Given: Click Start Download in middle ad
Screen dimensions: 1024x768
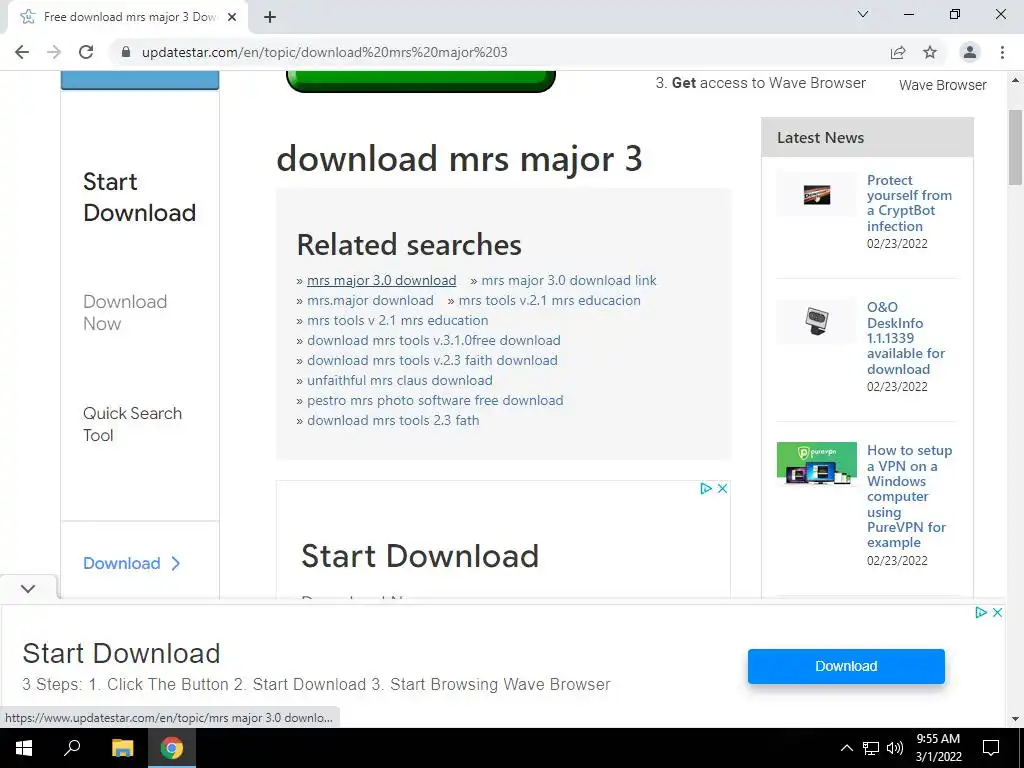Looking at the screenshot, I should click(x=420, y=556).
